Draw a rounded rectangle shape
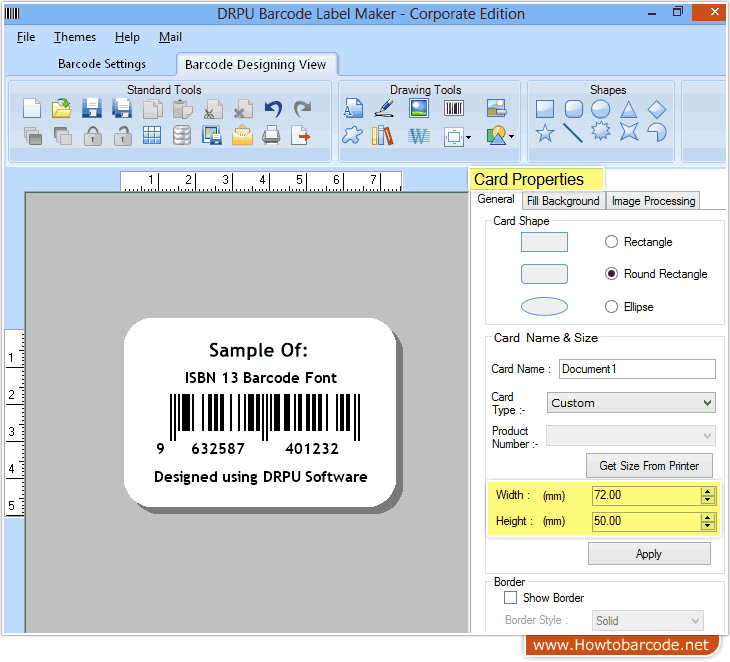Image resolution: width=730 pixels, height=662 pixels. (574, 109)
